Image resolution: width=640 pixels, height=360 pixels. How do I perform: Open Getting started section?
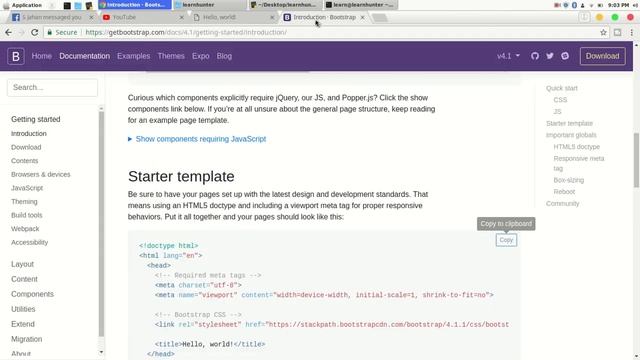point(36,119)
